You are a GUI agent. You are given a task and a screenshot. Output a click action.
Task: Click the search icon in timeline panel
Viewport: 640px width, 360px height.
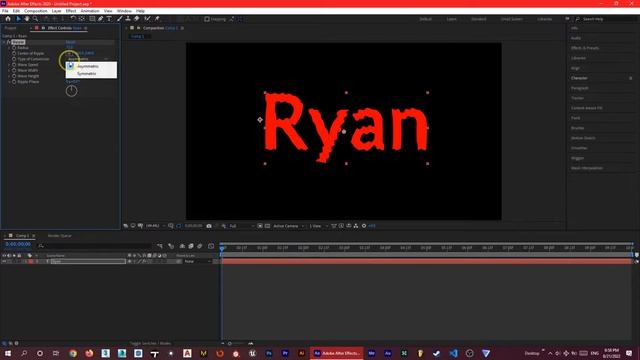click(x=41, y=246)
